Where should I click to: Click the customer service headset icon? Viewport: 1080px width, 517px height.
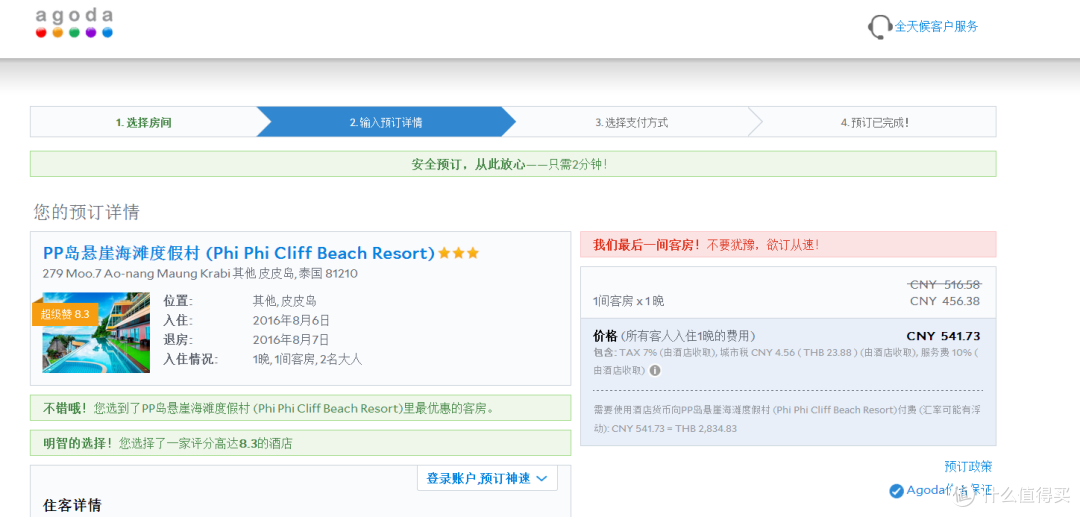[879, 28]
